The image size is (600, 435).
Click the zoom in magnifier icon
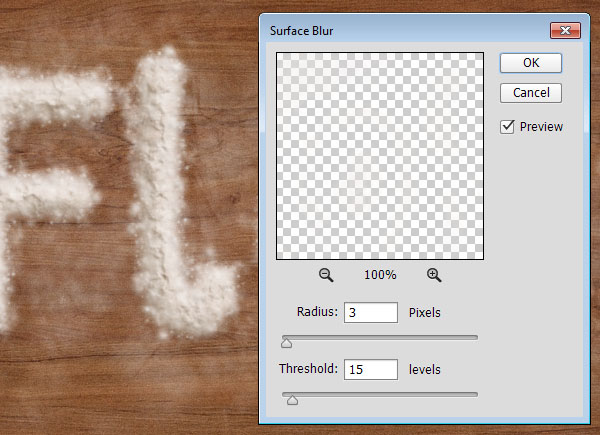pyautogui.click(x=434, y=275)
